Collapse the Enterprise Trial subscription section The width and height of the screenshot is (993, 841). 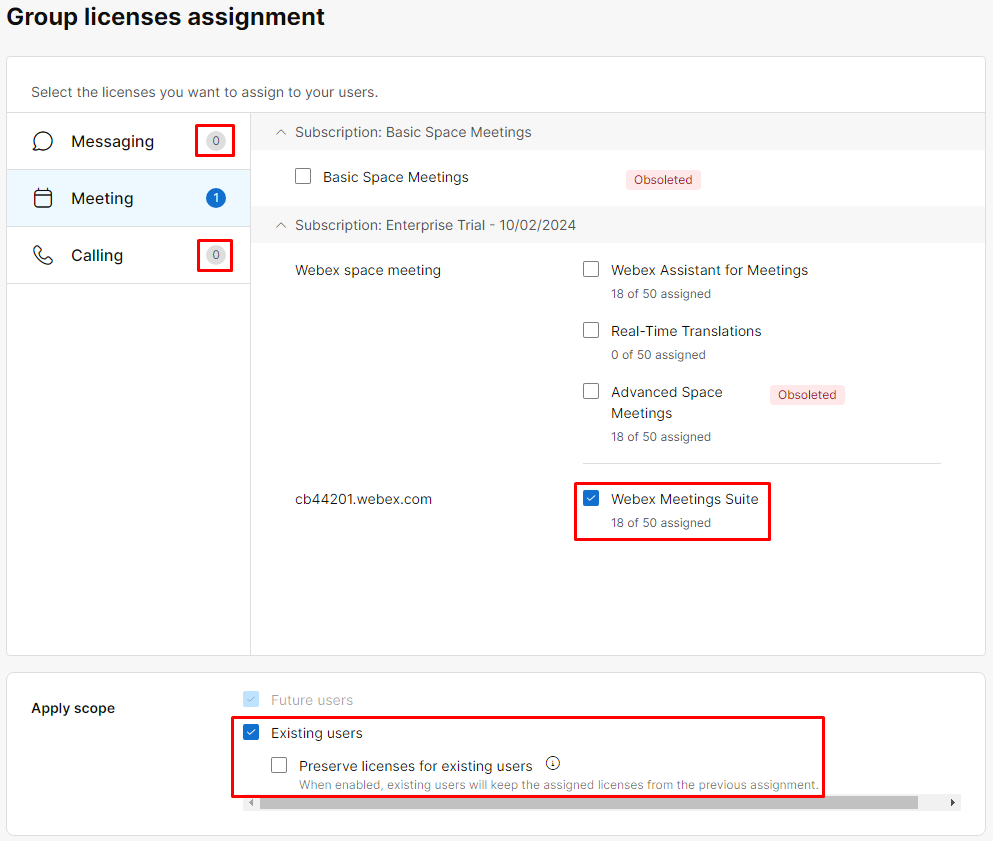click(281, 225)
